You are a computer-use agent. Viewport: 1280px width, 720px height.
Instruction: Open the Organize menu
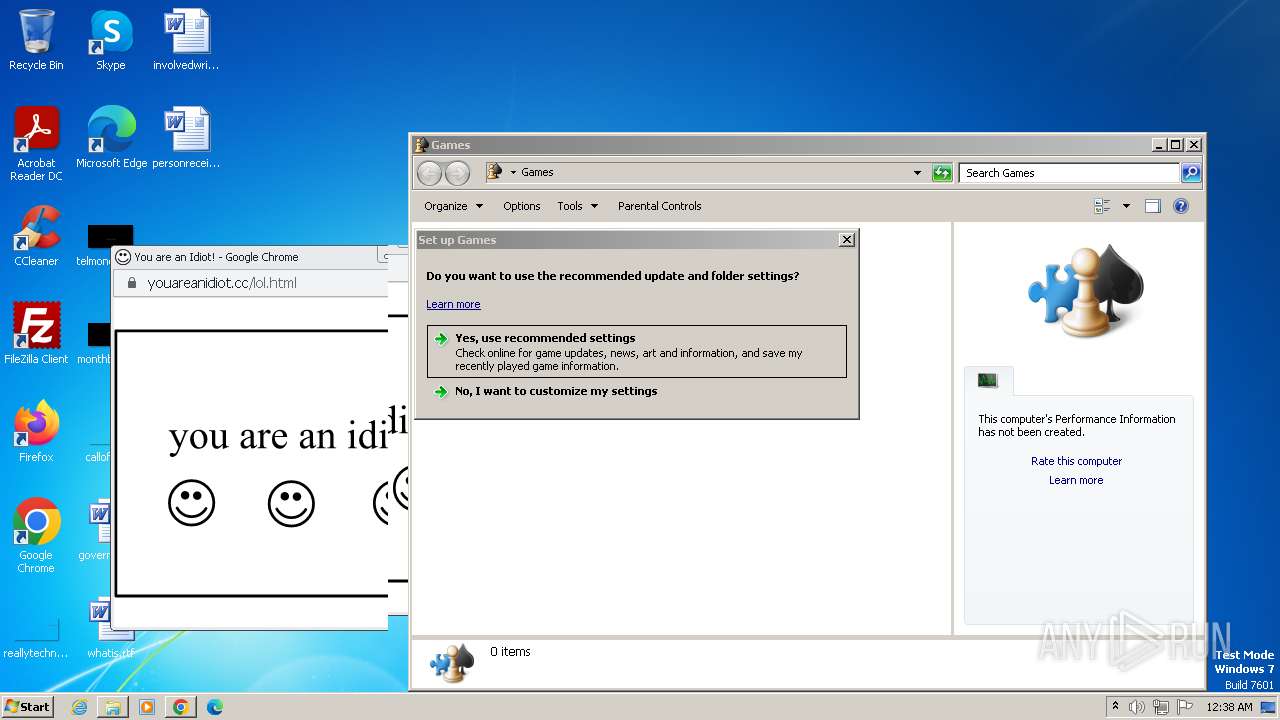click(453, 206)
